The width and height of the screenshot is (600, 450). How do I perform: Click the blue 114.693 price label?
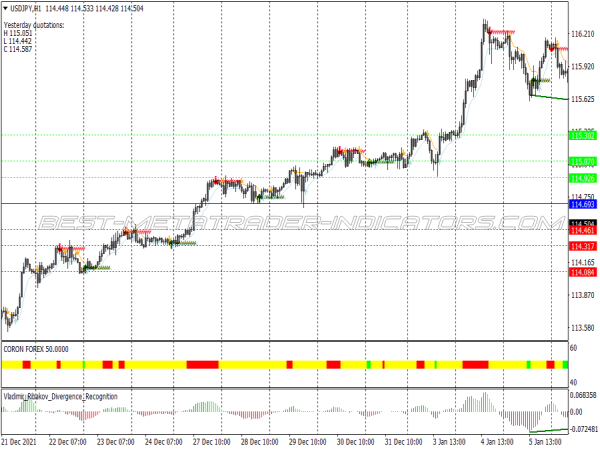(x=582, y=204)
